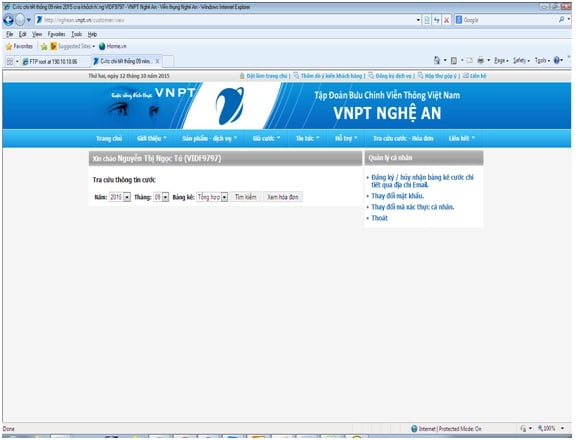Open the recent pages dropdown beside Forward
580x440 pixels.
pyautogui.click(x=28, y=20)
